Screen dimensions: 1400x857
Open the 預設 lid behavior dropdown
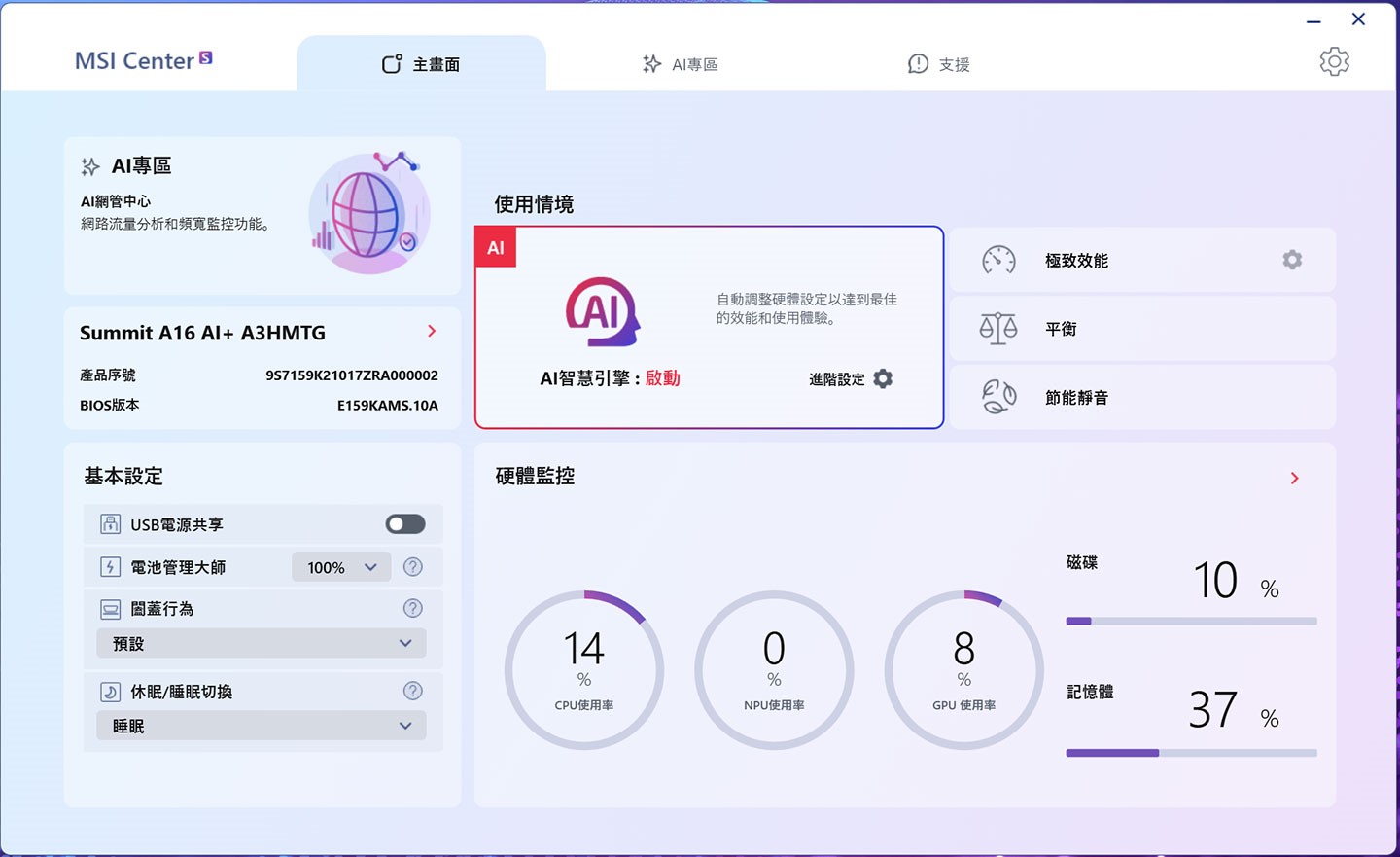click(262, 643)
